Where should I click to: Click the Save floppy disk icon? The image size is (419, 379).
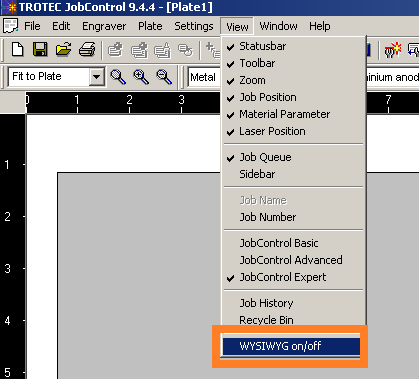(40, 50)
